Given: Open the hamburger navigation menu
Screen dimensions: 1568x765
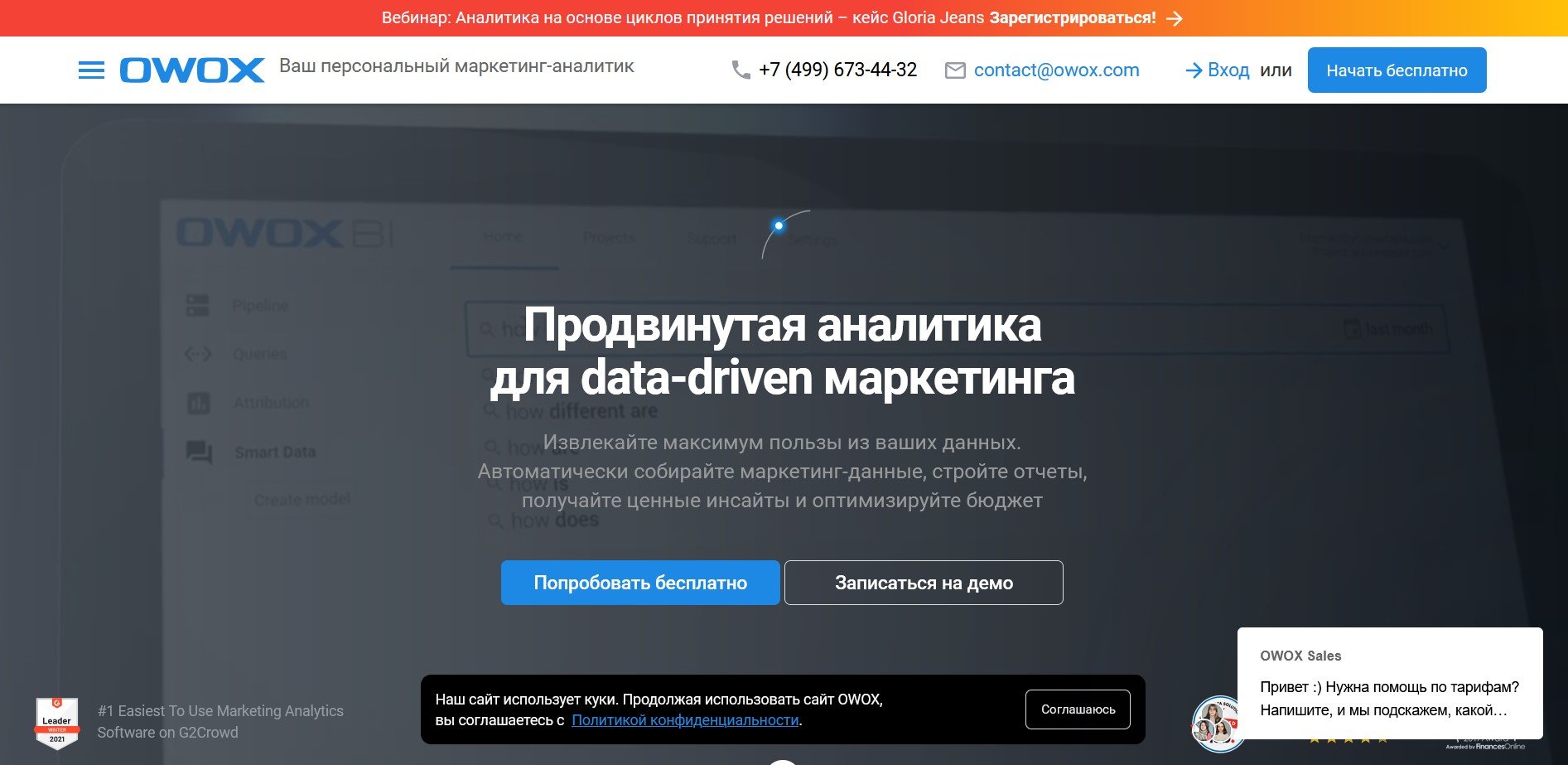Looking at the screenshot, I should coord(91,70).
